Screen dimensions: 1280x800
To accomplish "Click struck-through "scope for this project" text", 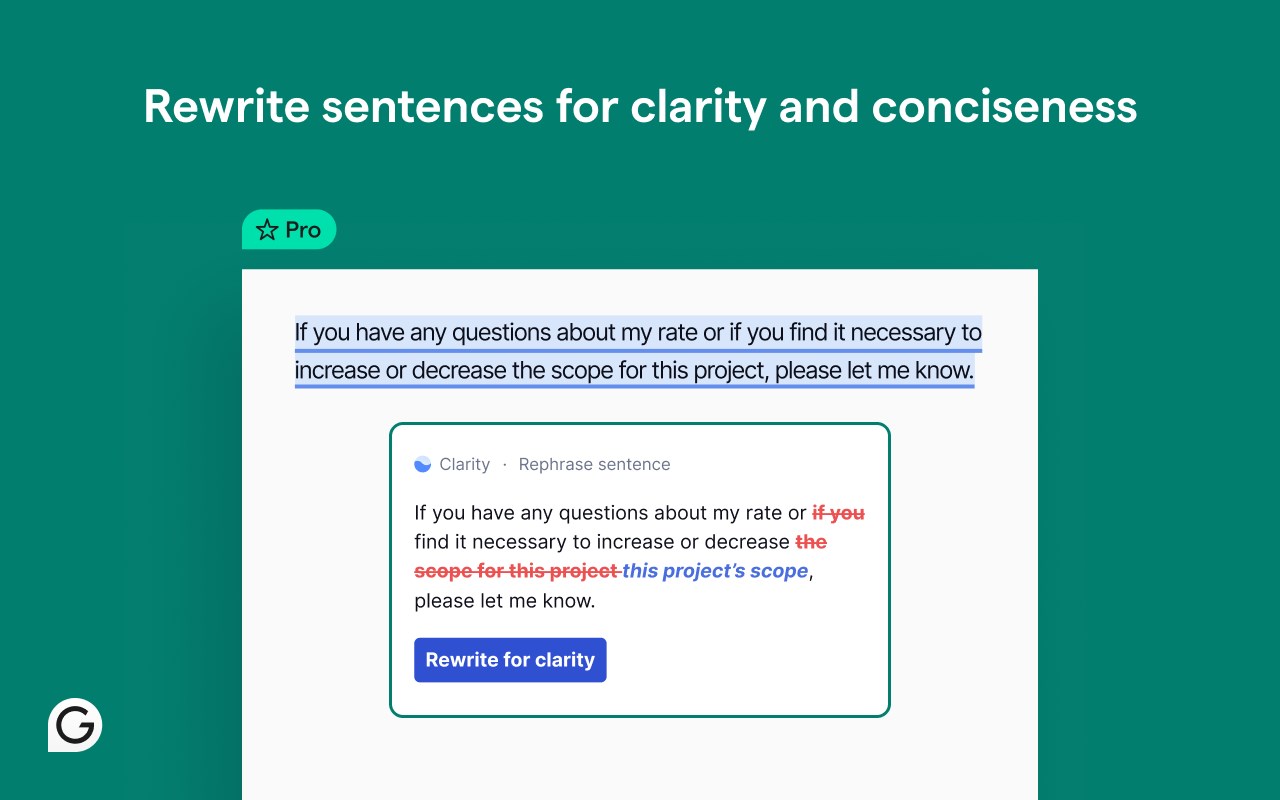I will [x=516, y=571].
